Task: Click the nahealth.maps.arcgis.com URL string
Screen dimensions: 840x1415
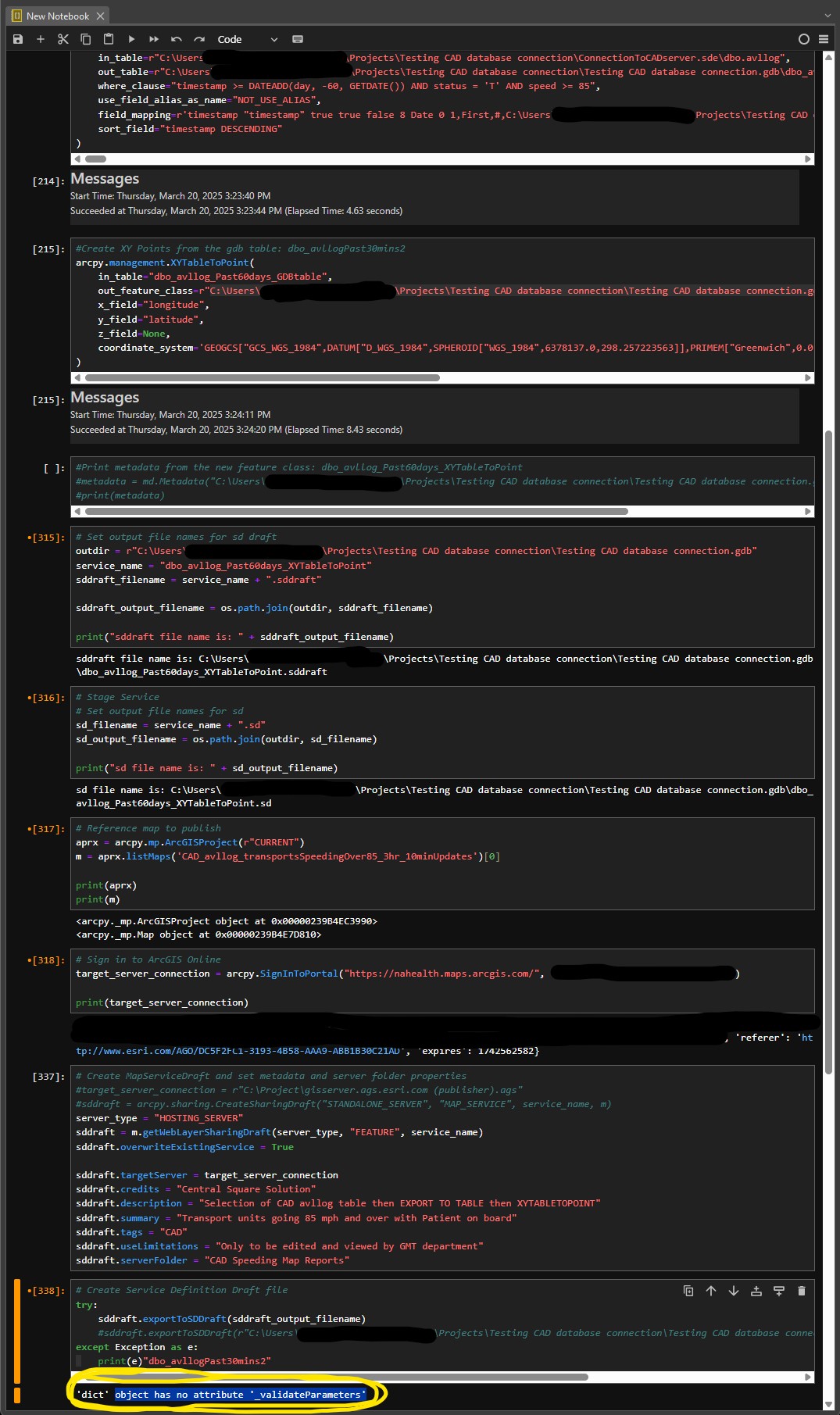Action: coord(441,974)
